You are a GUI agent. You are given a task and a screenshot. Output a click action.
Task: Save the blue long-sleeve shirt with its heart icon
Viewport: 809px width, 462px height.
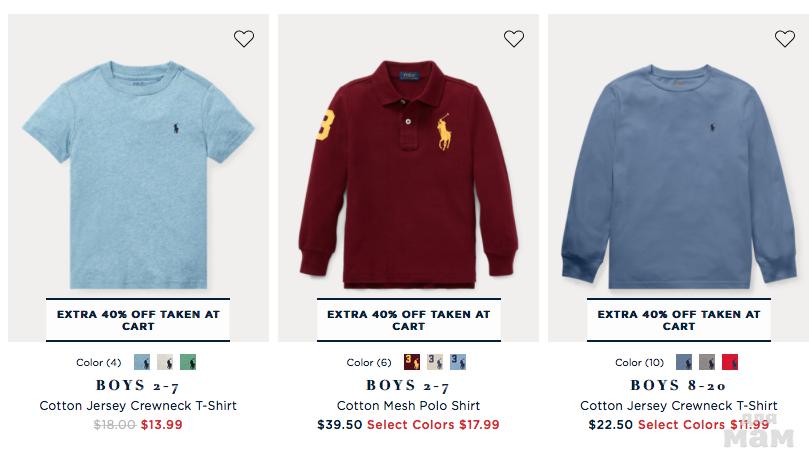(x=784, y=39)
